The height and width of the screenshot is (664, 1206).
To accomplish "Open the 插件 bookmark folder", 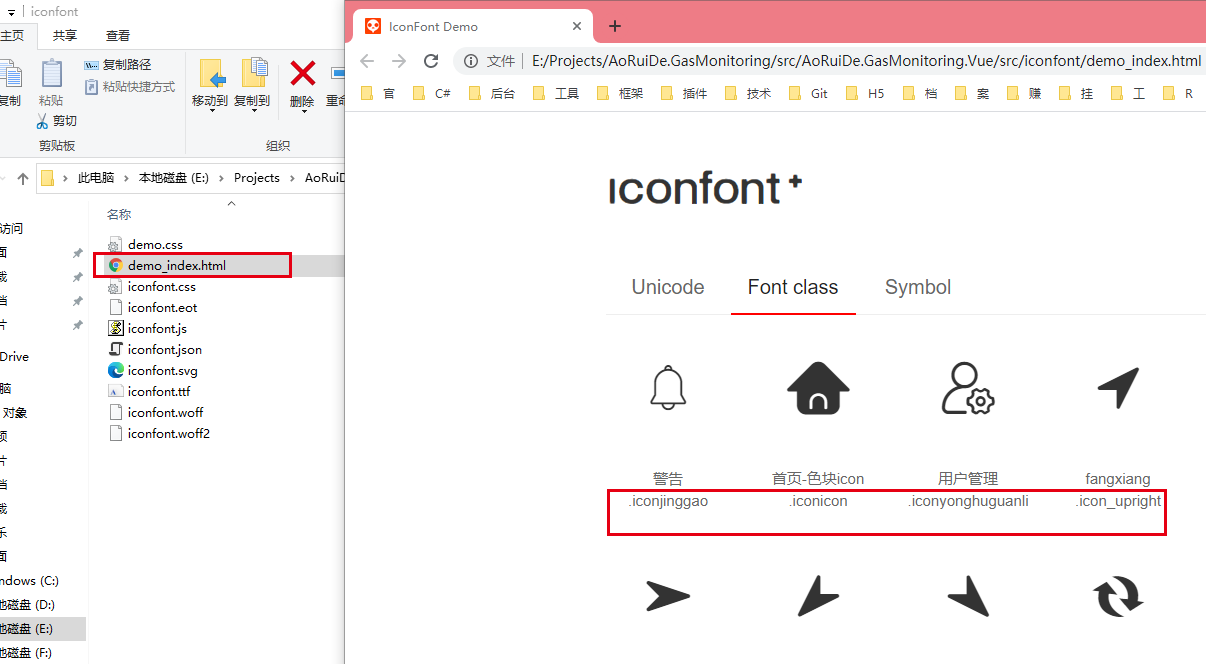I will [x=684, y=94].
